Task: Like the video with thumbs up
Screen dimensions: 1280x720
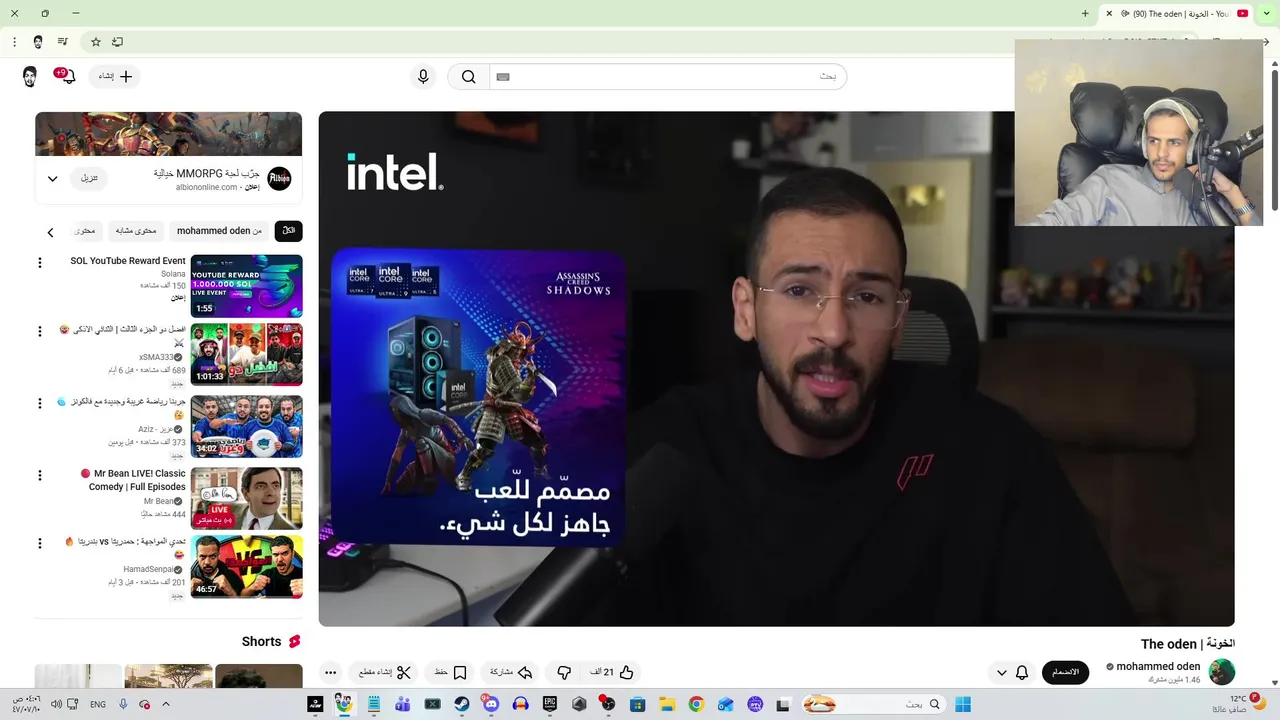Action: pos(612,672)
